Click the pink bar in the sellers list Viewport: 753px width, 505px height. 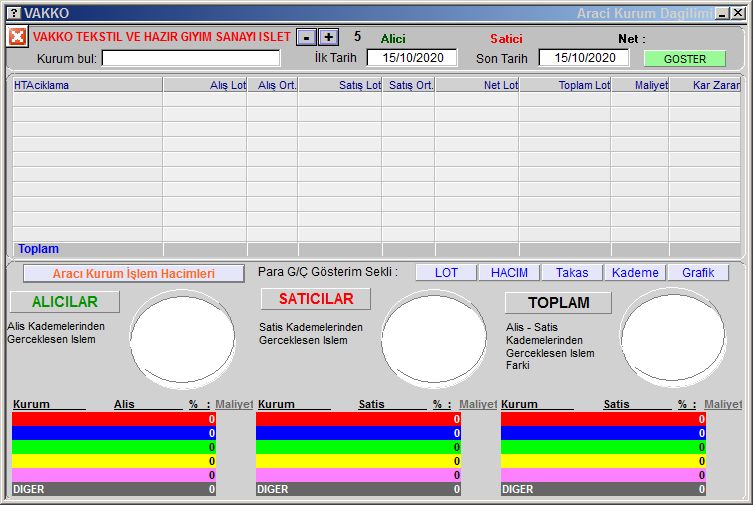[x=358, y=475]
